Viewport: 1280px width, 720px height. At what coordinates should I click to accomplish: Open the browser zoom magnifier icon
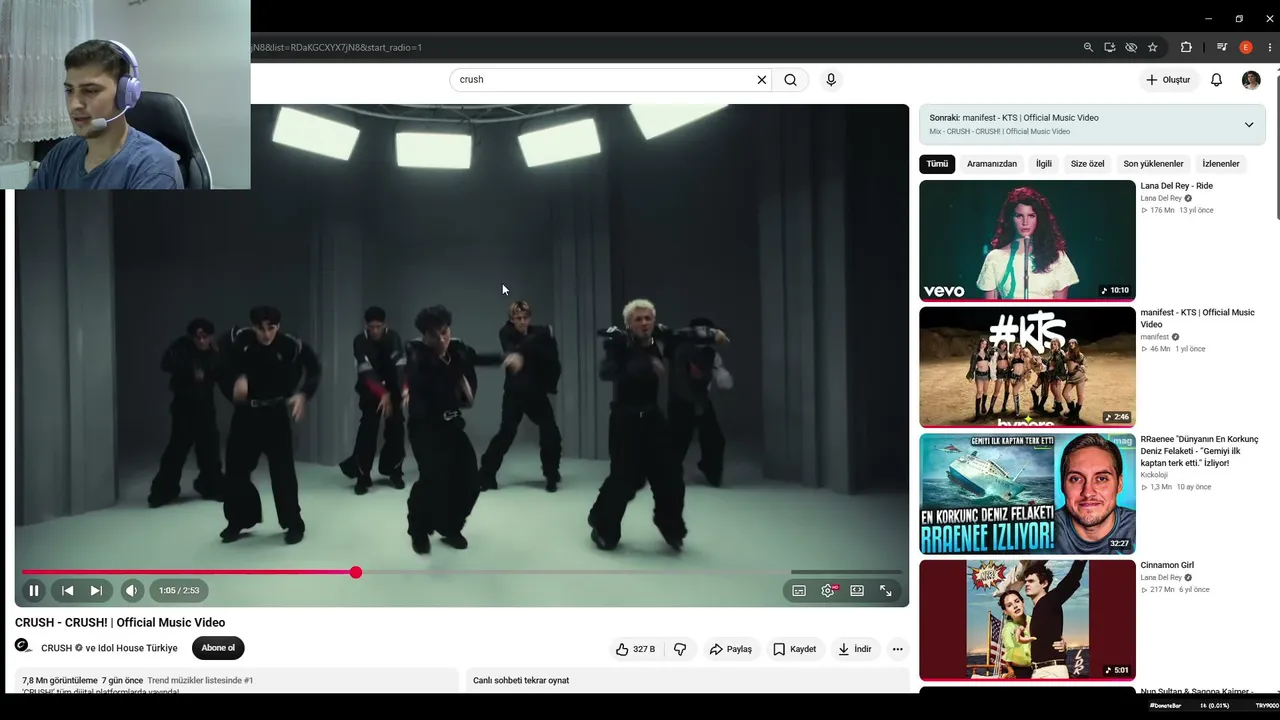pyautogui.click(x=1088, y=47)
